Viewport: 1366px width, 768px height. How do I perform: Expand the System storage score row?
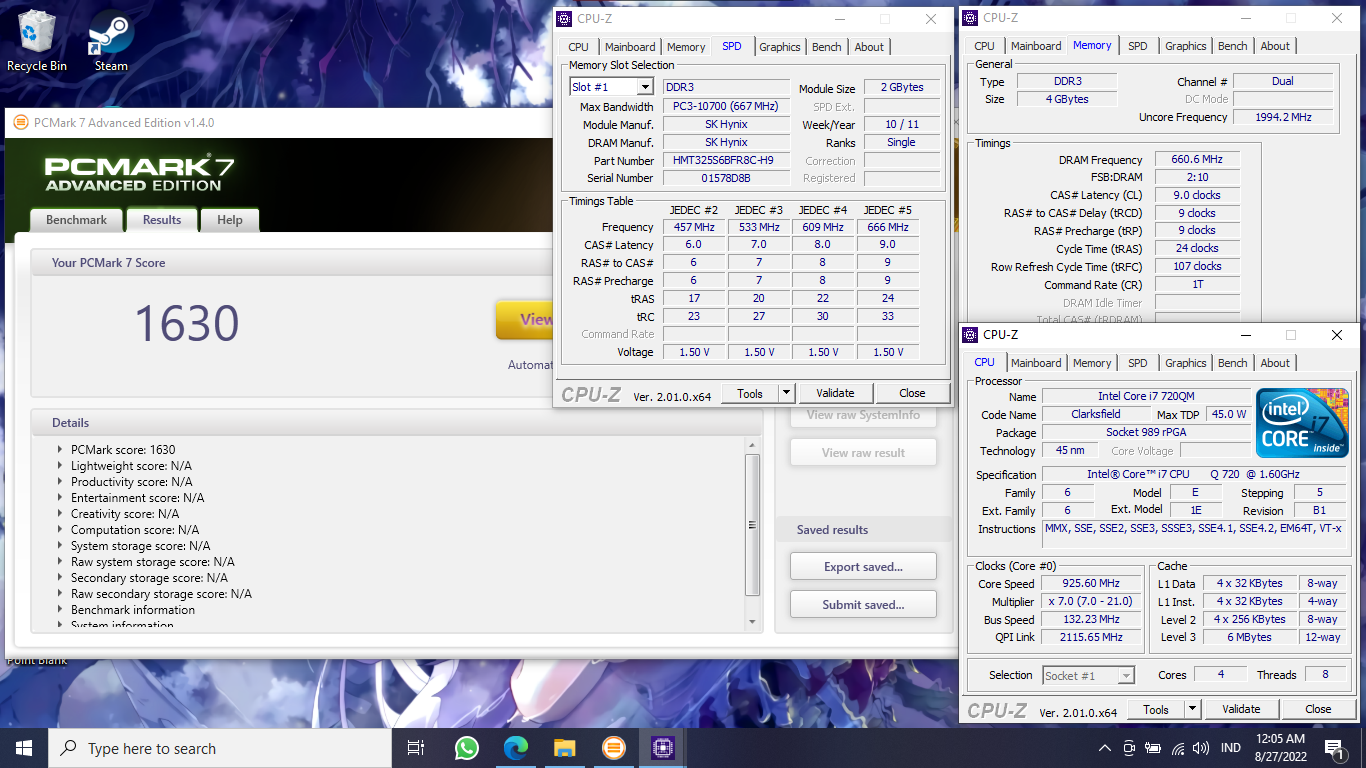coord(60,546)
